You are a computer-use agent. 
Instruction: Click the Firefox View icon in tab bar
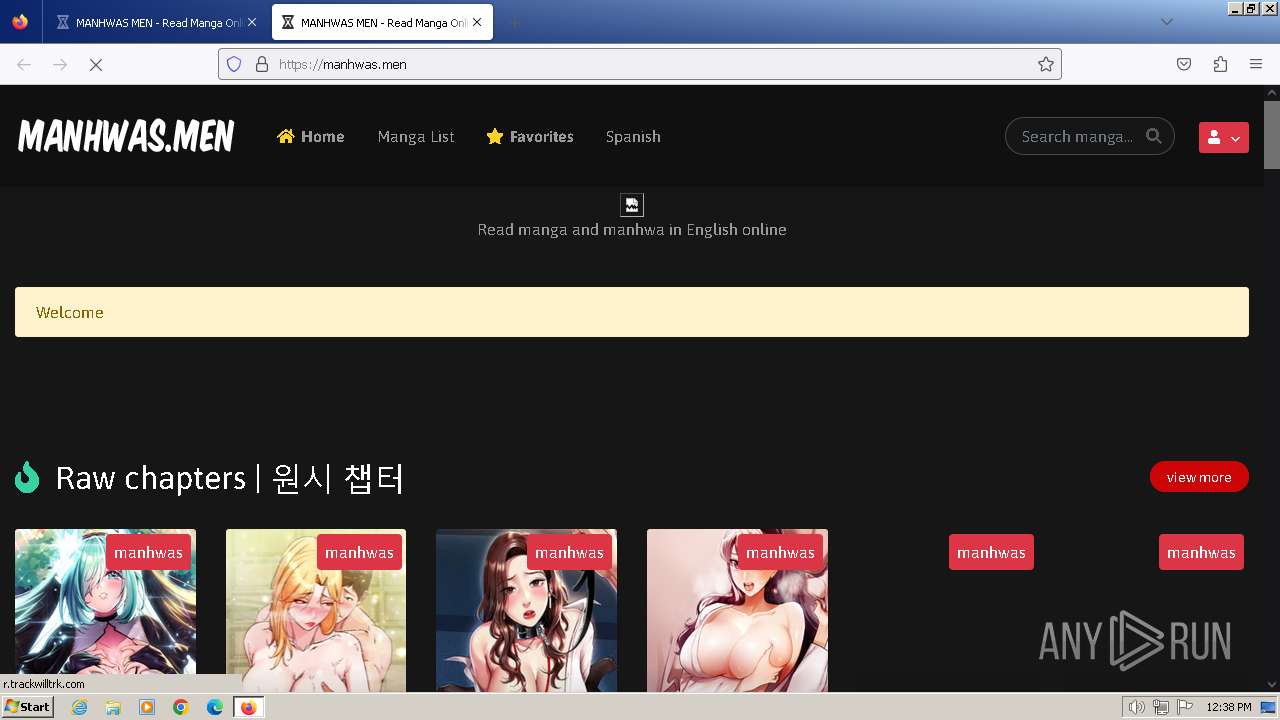tap(20, 22)
